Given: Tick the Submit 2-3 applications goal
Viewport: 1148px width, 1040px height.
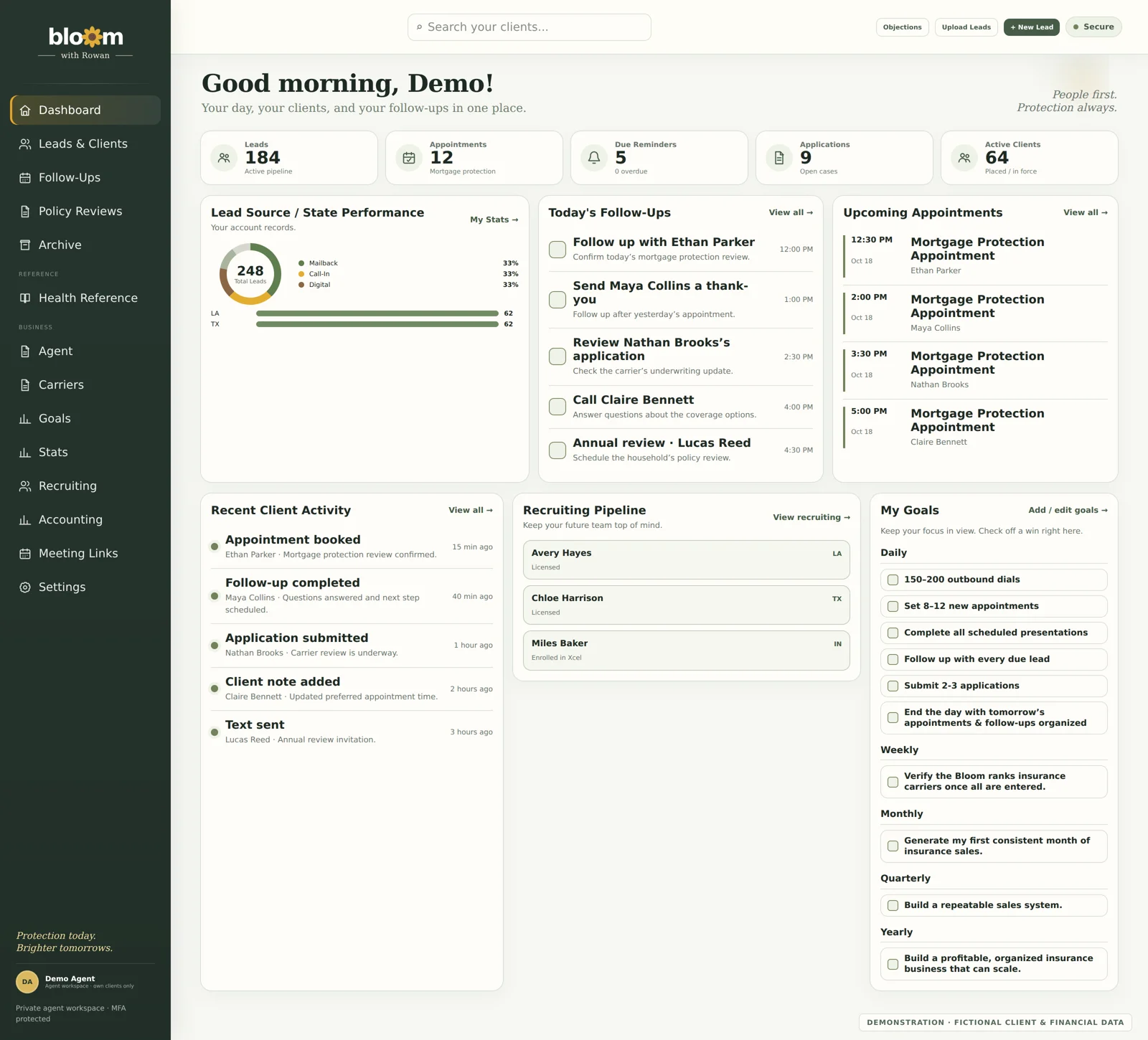Looking at the screenshot, I should tap(893, 686).
